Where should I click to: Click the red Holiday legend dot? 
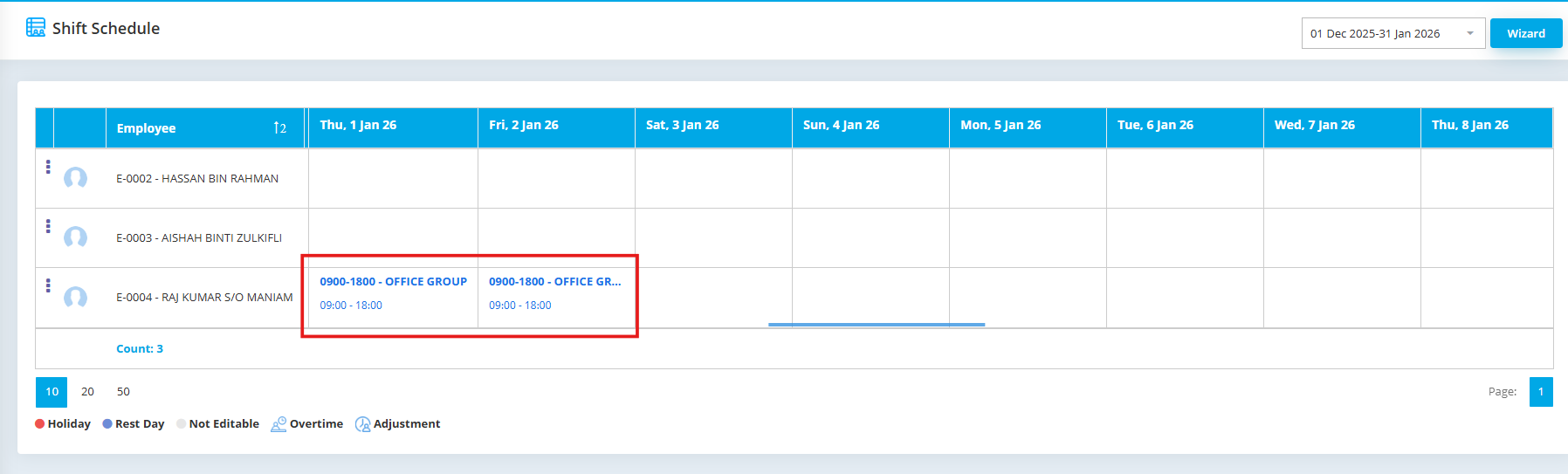(x=40, y=424)
